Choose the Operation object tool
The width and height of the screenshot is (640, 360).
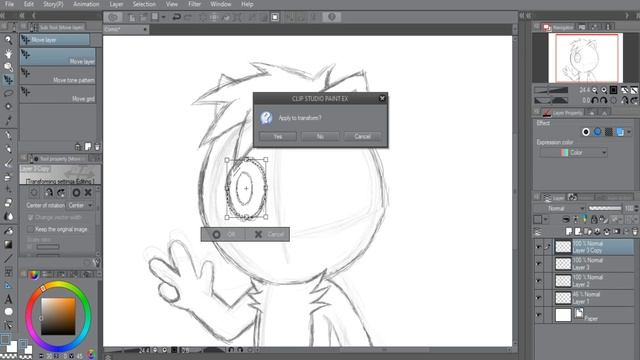pyautogui.click(x=8, y=67)
